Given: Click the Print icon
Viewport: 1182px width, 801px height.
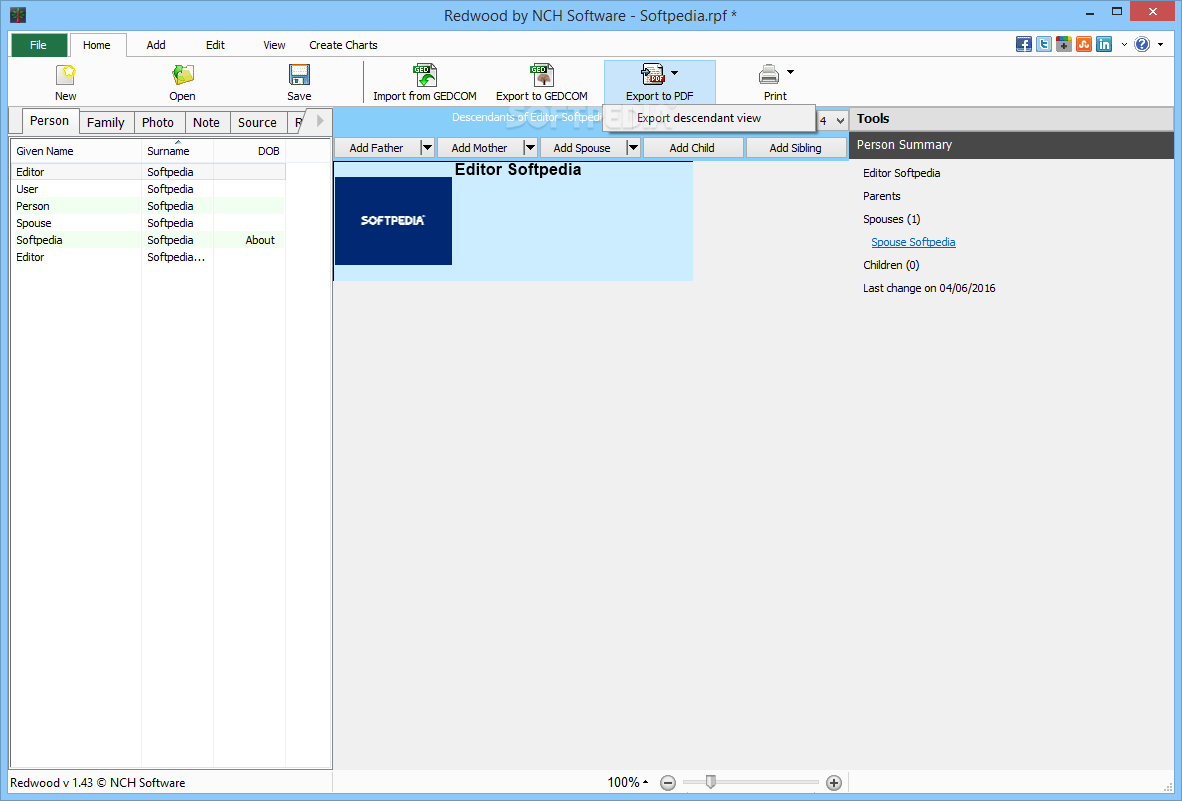Looking at the screenshot, I should tap(769, 75).
